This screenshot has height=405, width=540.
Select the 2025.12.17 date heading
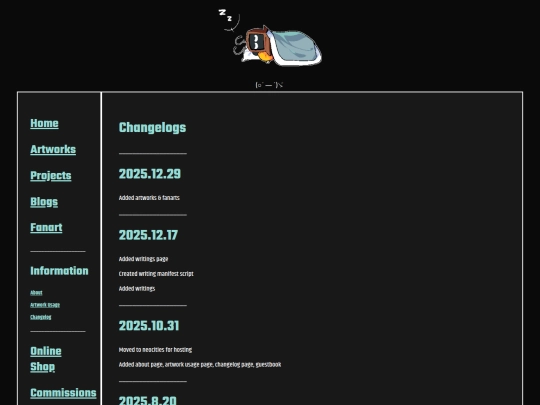click(x=148, y=235)
